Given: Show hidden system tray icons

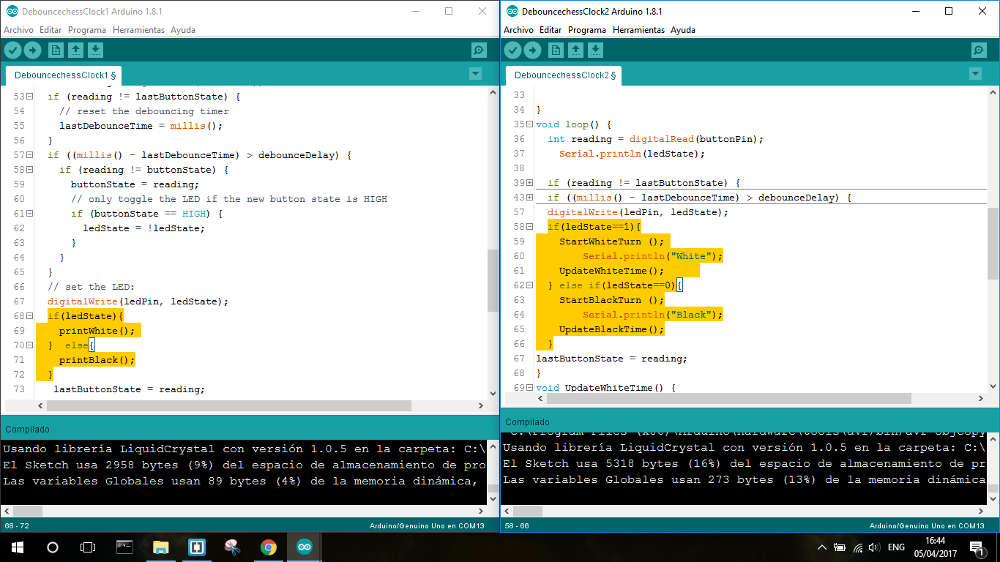Looking at the screenshot, I should 821,547.
